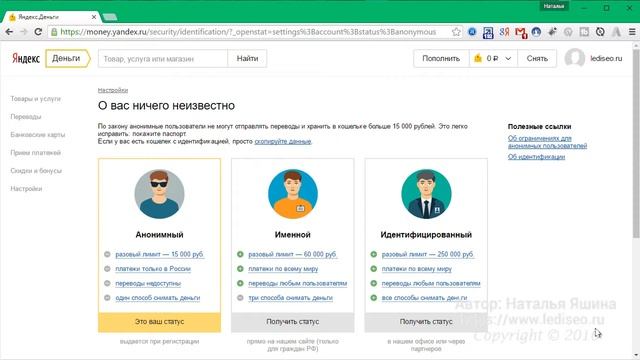Click the green plus beside 60 000 руб
This screenshot has width=640, height=360.
click(240, 254)
